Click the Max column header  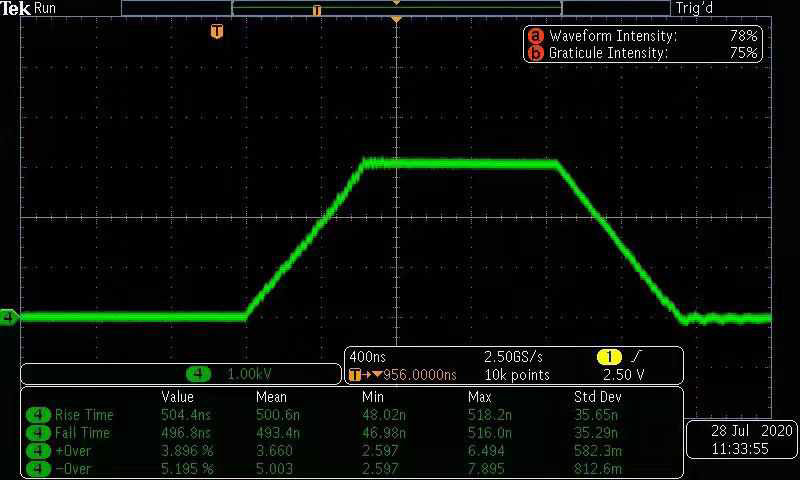point(480,397)
